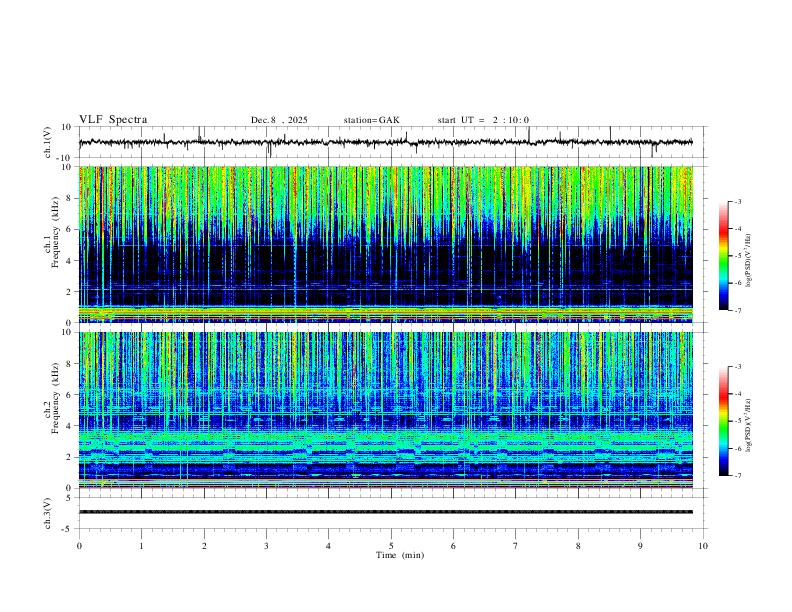
Task: Click time axis tick label '1'
Action: click(x=141, y=546)
